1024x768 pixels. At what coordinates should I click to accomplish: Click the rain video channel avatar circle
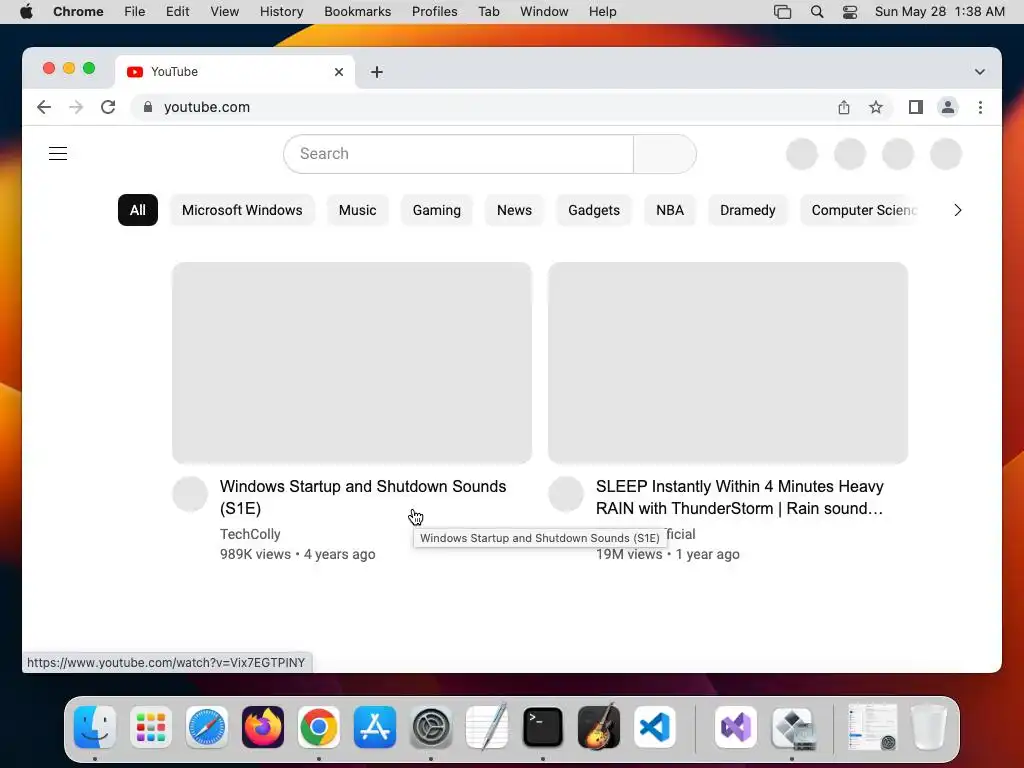coord(566,494)
